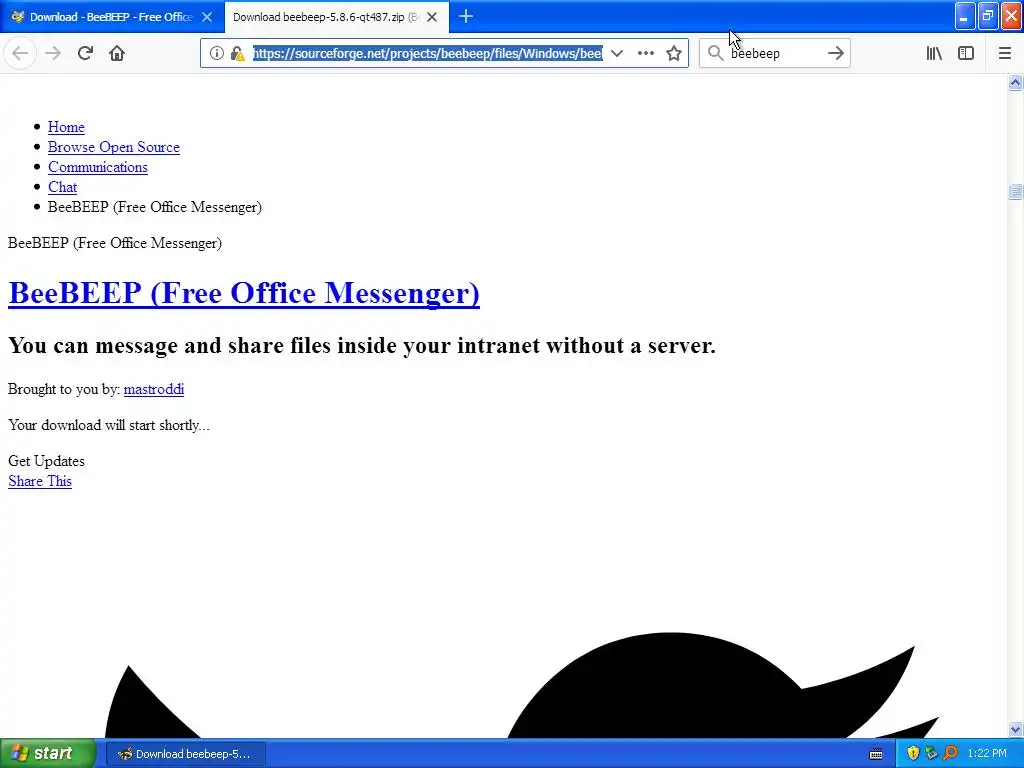Viewport: 1024px width, 768px height.
Task: Open BeeBEEP (Free Office Messenger) heading link
Action: [244, 293]
